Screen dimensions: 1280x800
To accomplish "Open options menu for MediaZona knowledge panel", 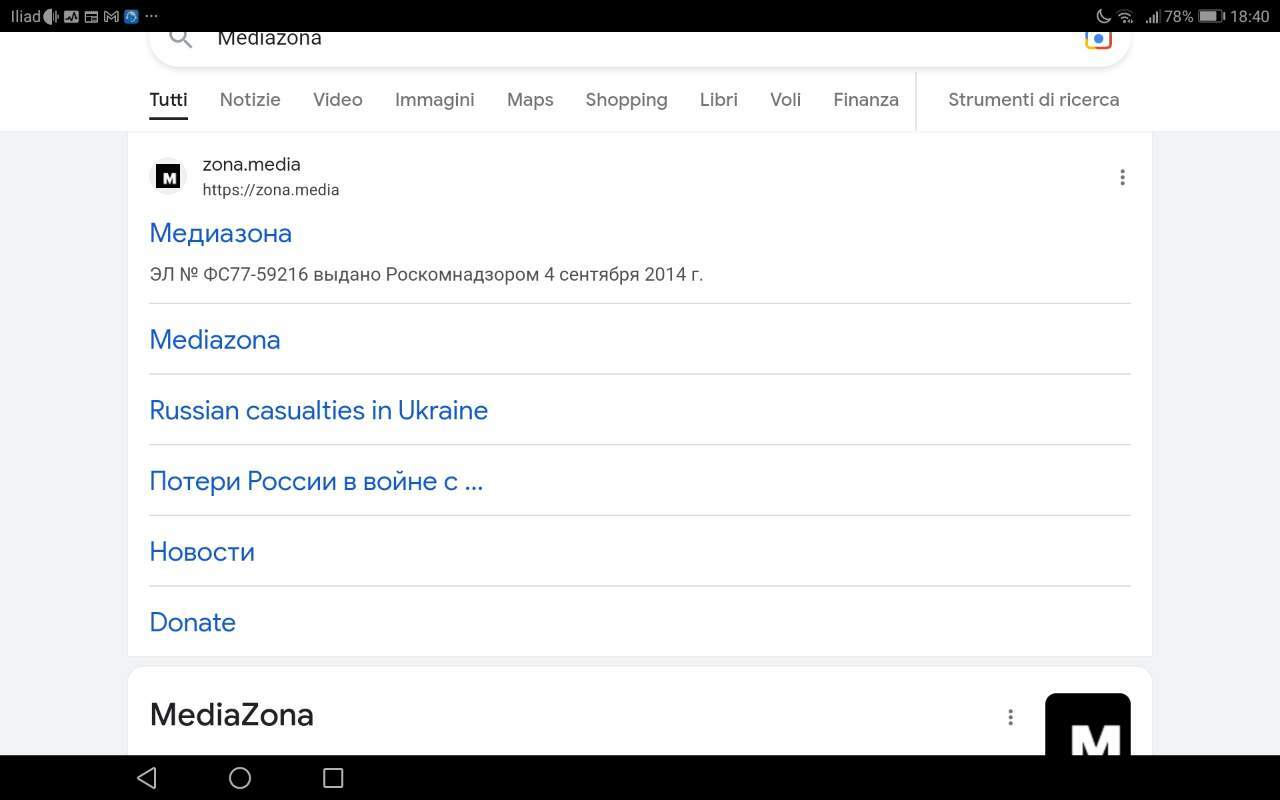I will coord(1010,717).
